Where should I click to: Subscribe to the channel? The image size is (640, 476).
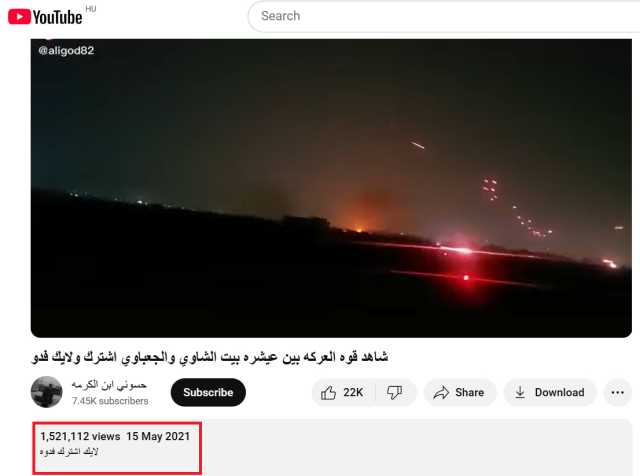click(208, 392)
